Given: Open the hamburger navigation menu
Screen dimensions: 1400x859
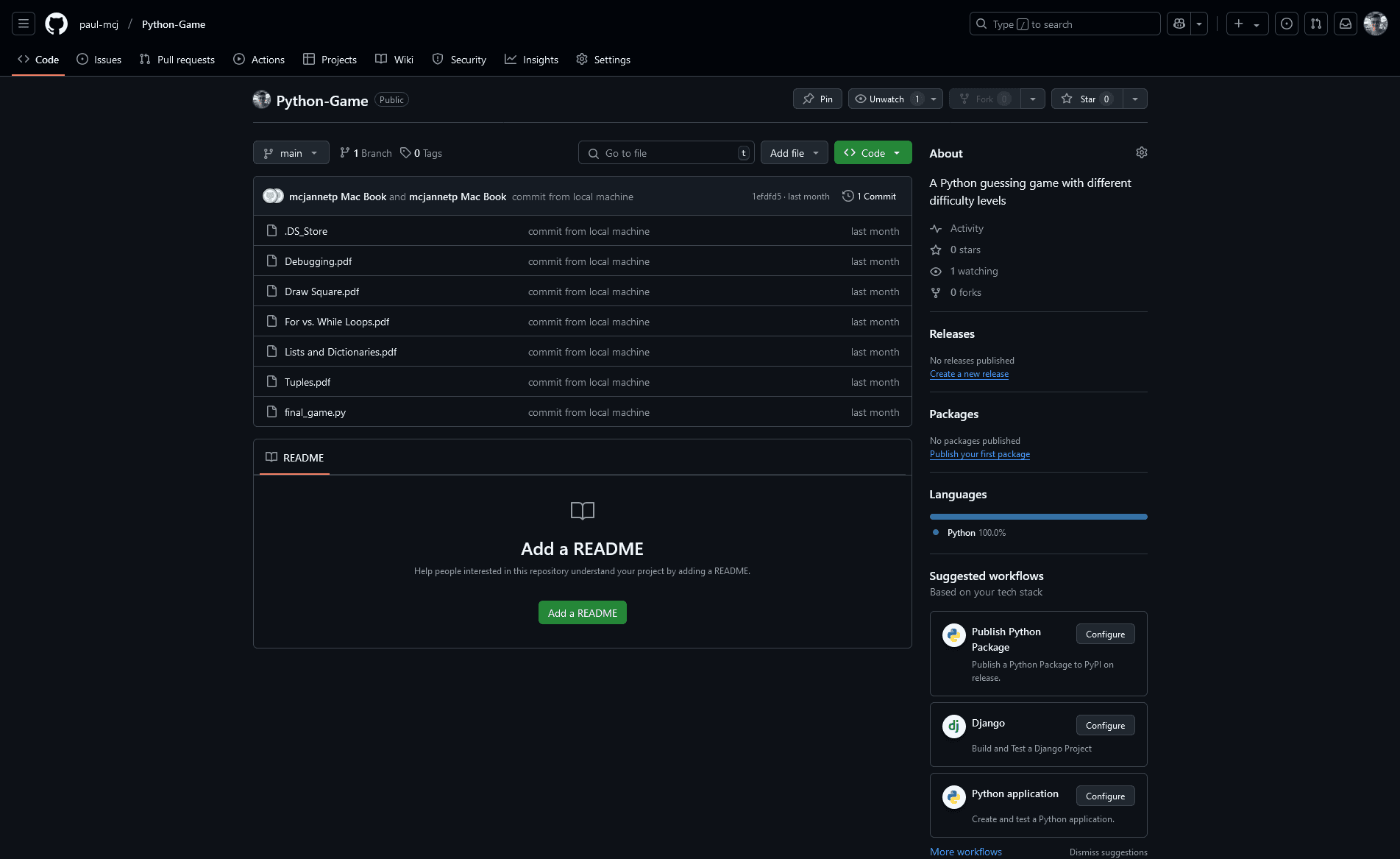Looking at the screenshot, I should coord(24,24).
